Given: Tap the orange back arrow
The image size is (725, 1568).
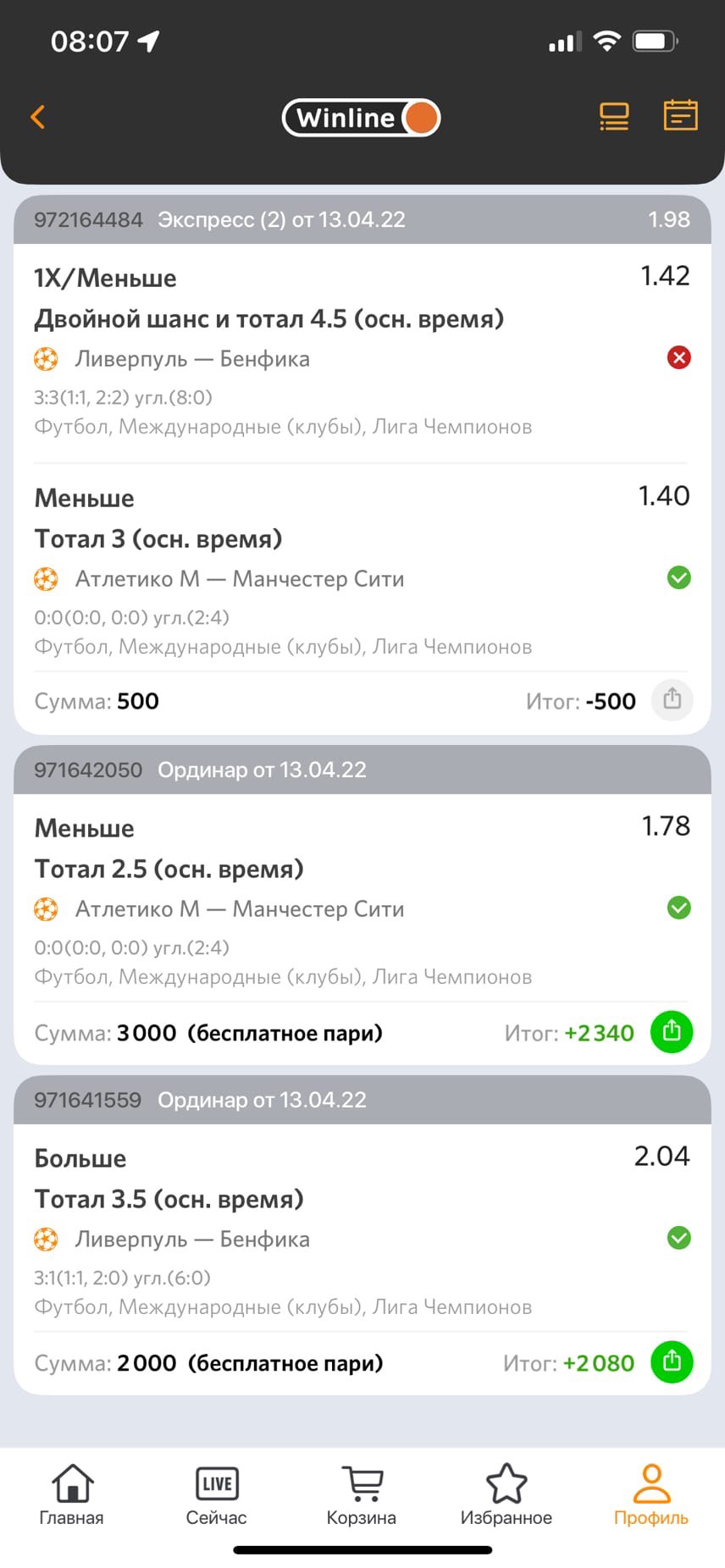Looking at the screenshot, I should [37, 117].
